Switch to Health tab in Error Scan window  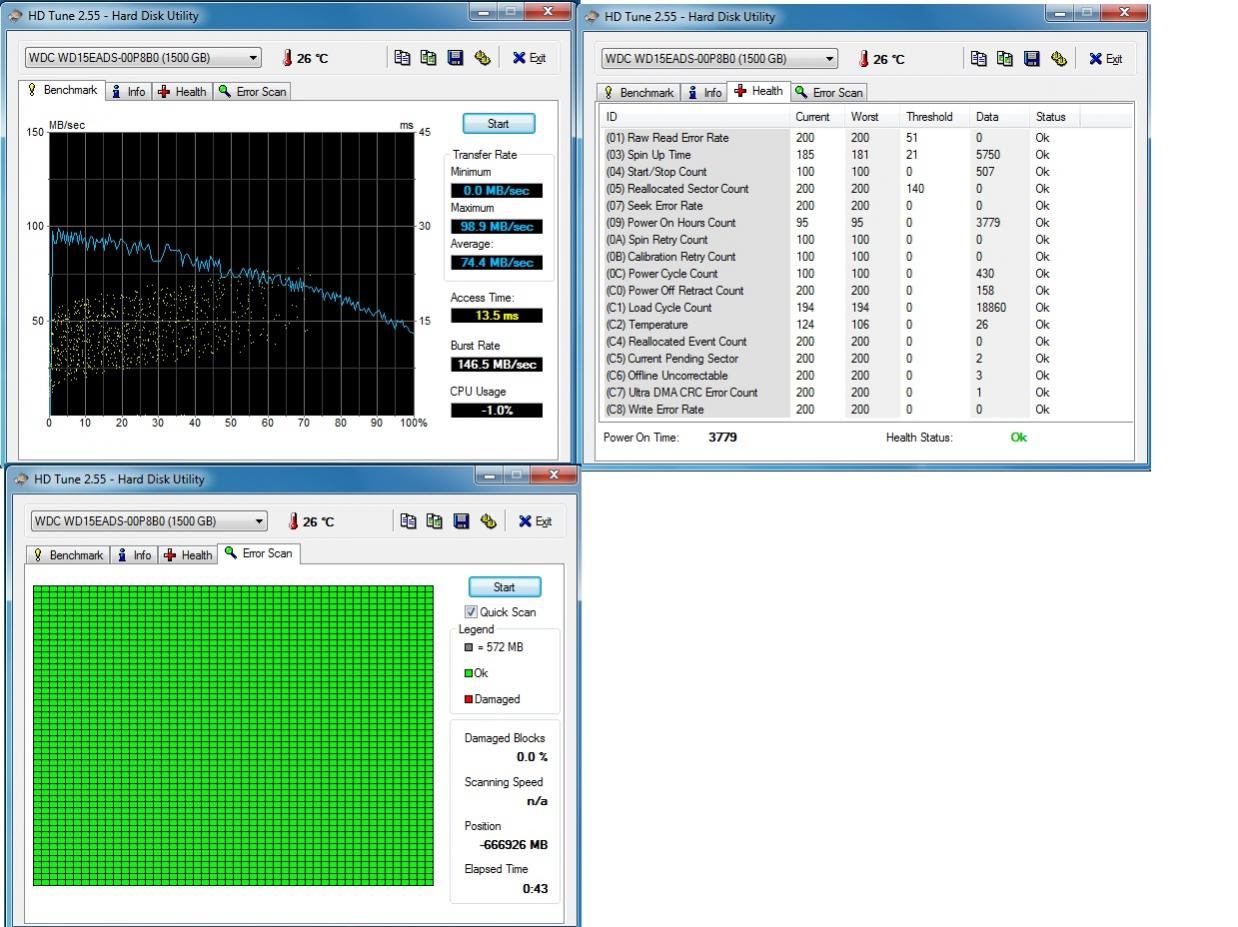tap(189, 555)
